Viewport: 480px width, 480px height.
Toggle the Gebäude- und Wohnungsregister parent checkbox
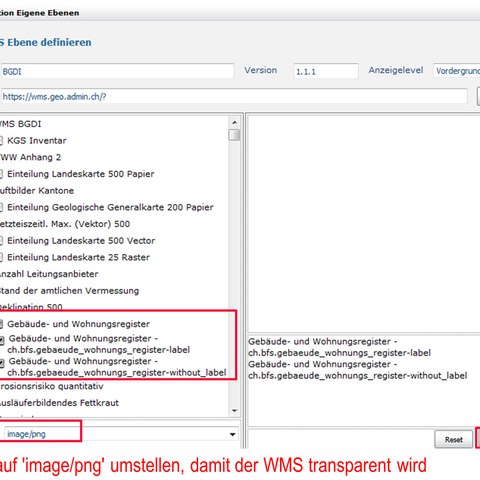point(1,324)
